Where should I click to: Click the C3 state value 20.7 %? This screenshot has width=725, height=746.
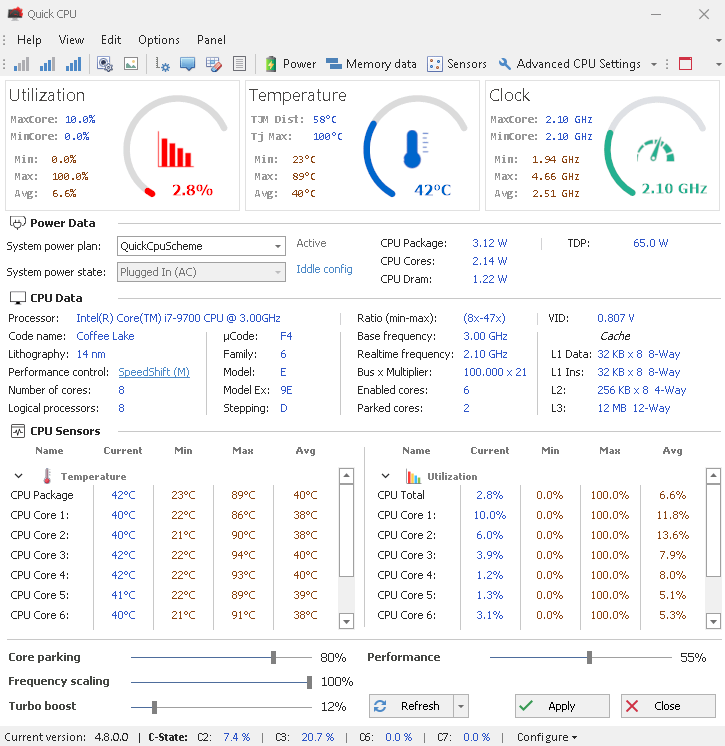318,737
